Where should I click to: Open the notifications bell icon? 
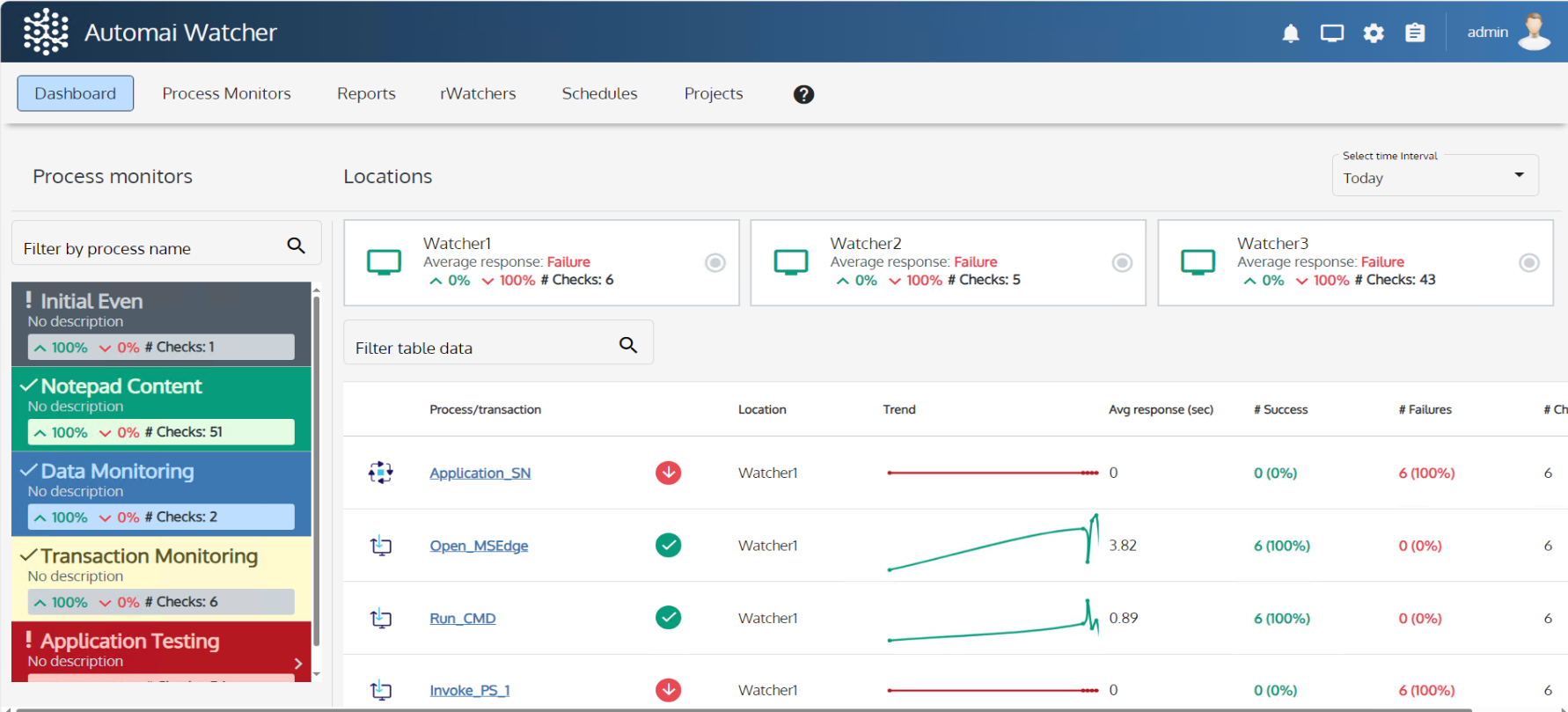(x=1291, y=33)
